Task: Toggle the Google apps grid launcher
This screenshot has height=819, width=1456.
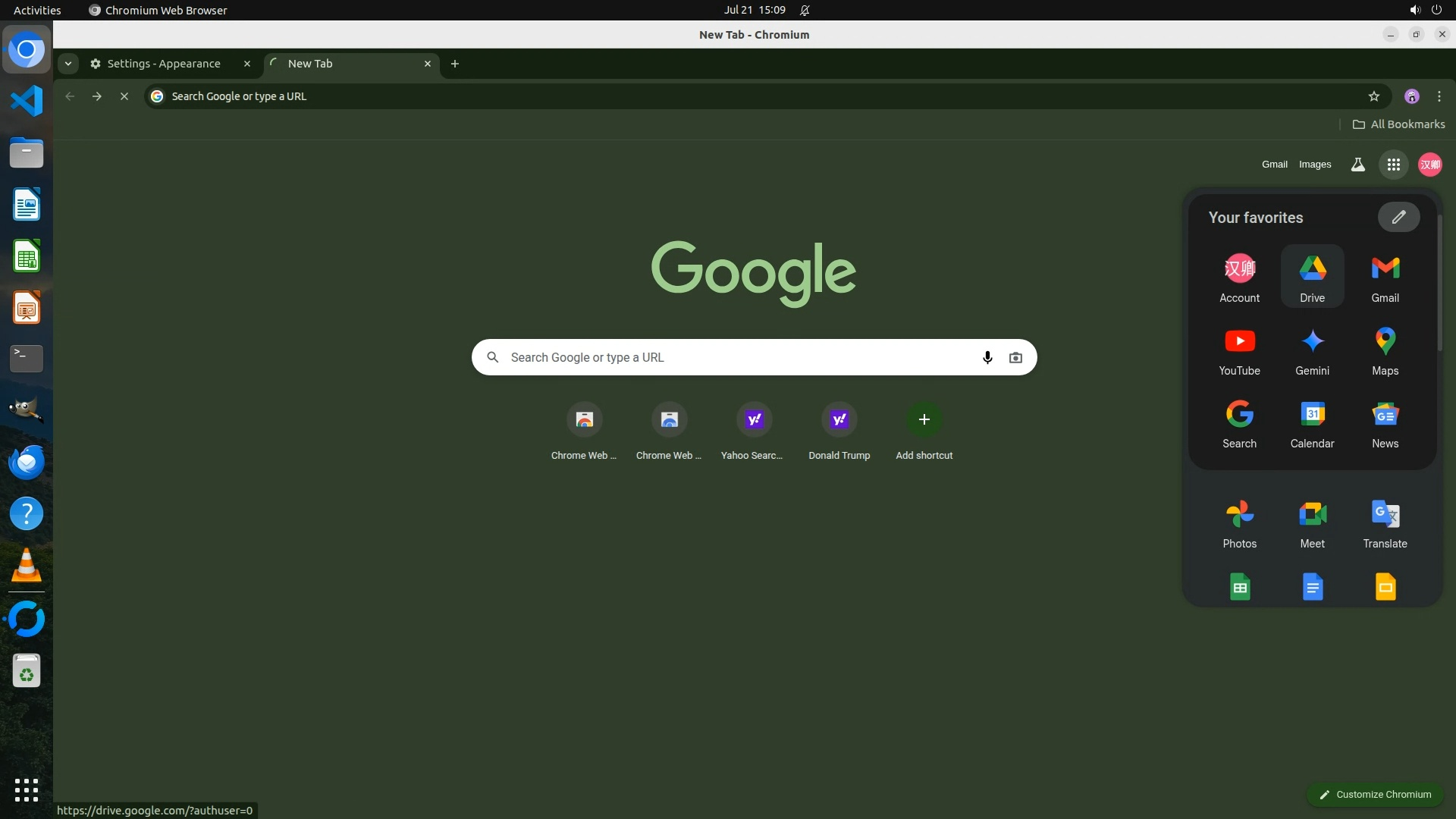Action: point(1393,165)
